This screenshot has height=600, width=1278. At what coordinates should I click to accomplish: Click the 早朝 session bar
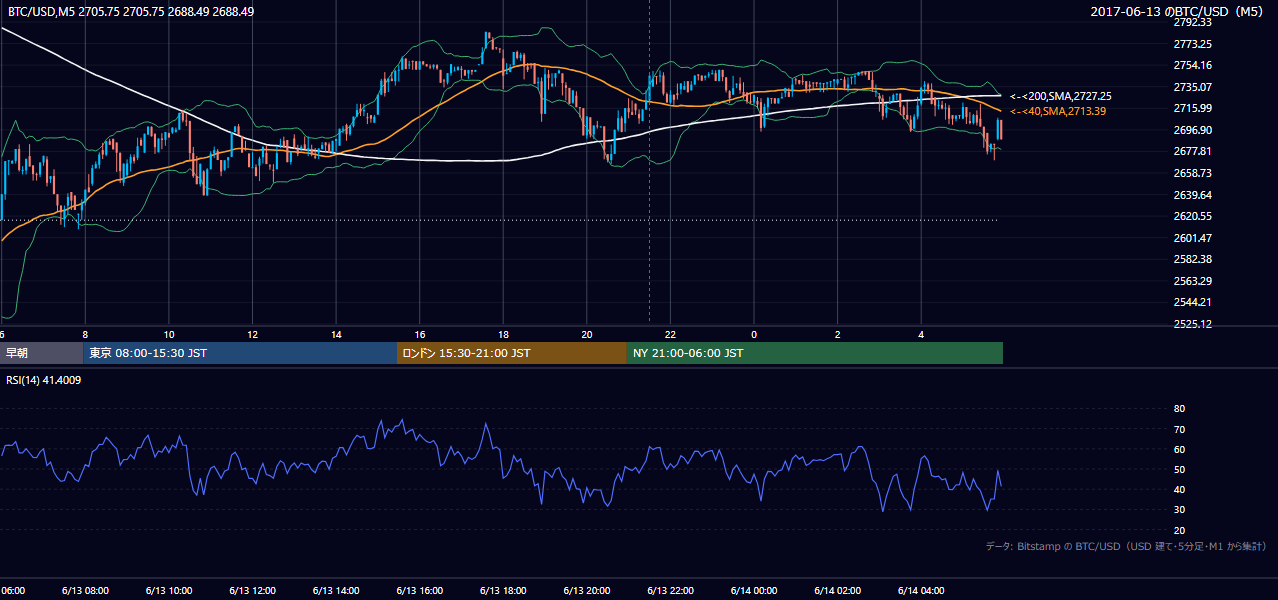tap(42, 353)
